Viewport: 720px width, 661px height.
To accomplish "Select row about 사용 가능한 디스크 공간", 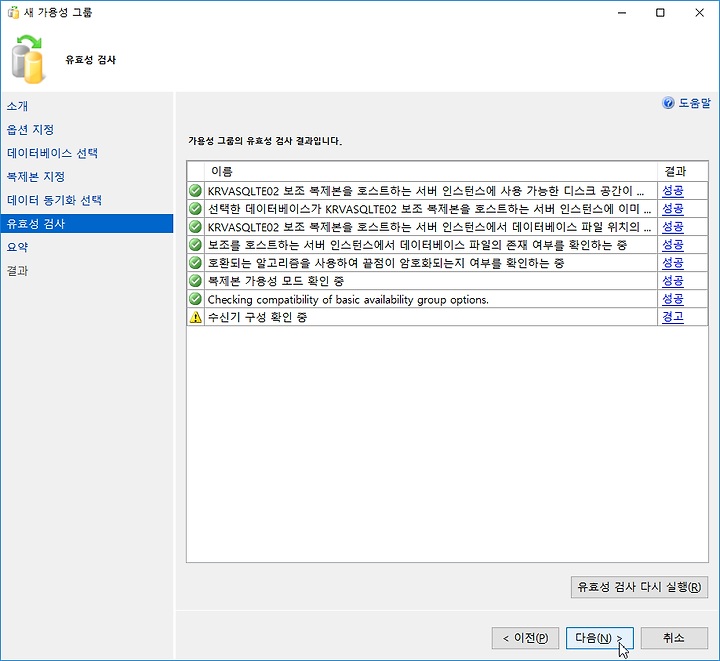I will pos(426,190).
